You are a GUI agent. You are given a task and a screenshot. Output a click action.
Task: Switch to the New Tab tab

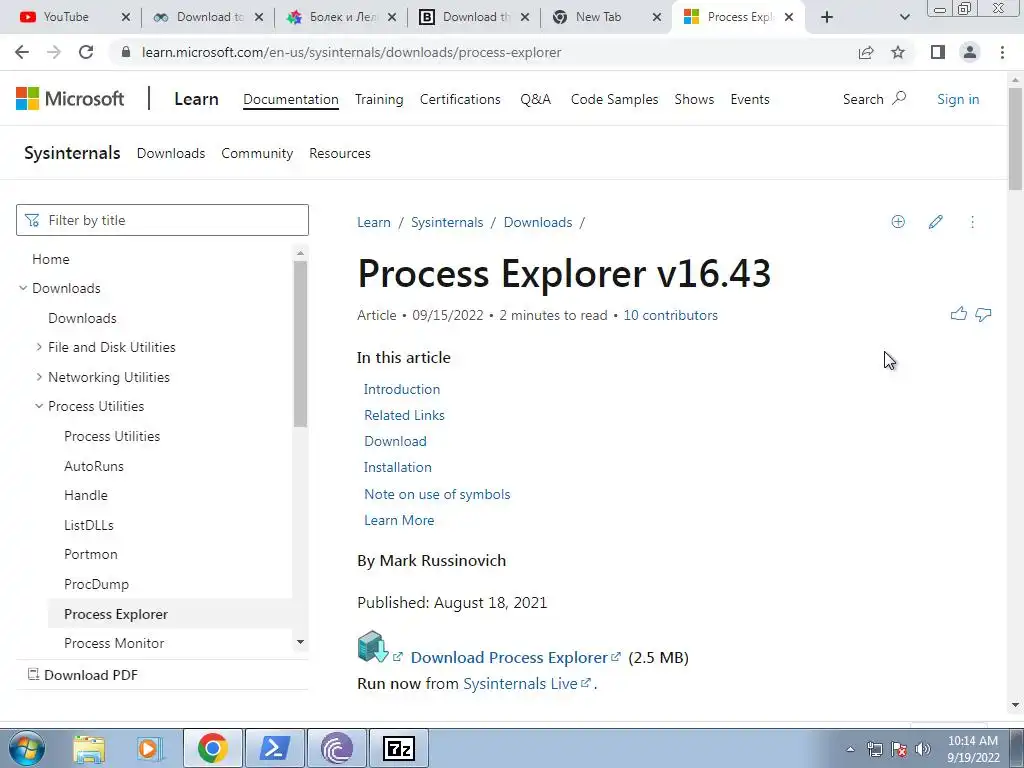click(x=598, y=17)
